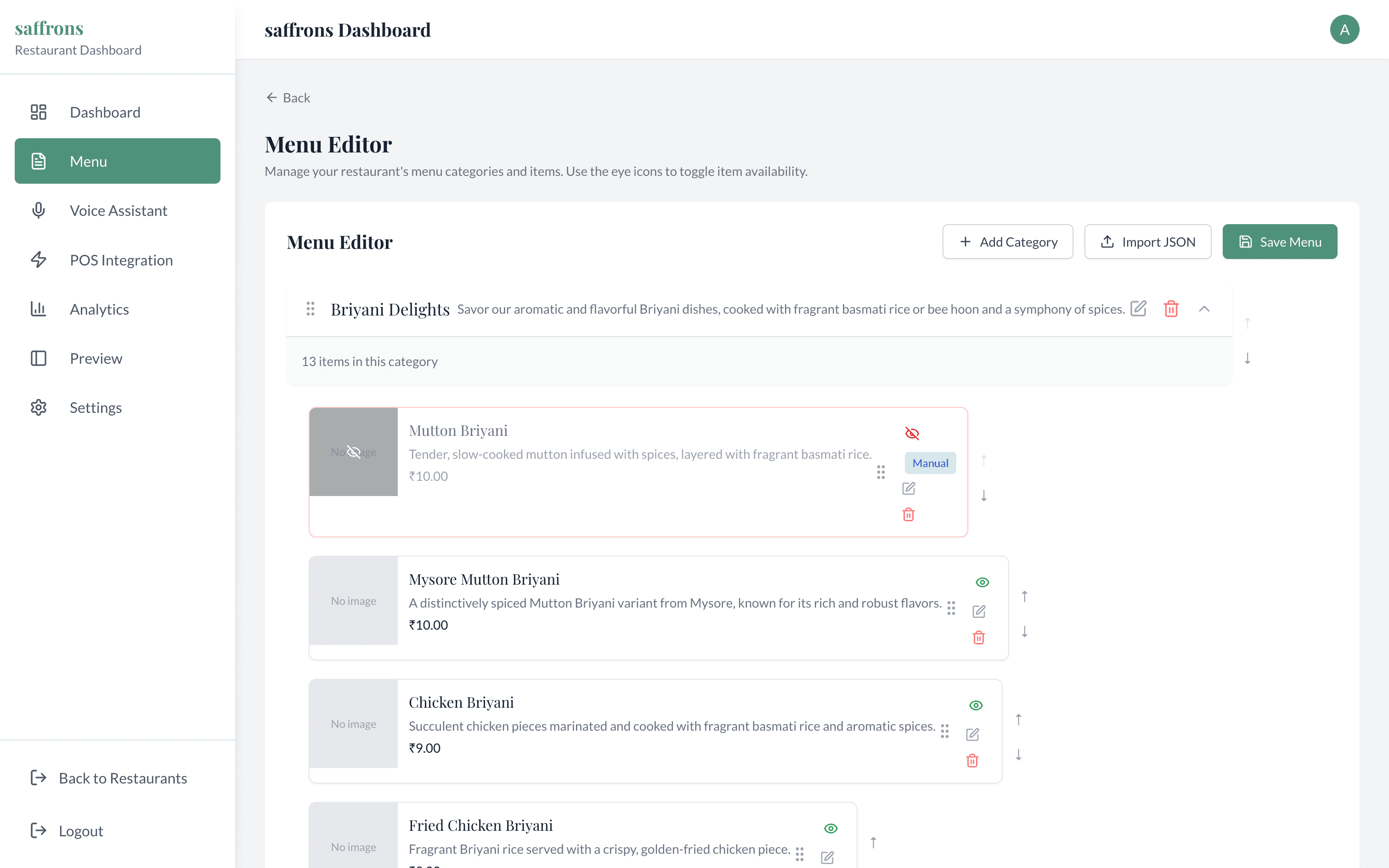Click the Back link

point(288,97)
